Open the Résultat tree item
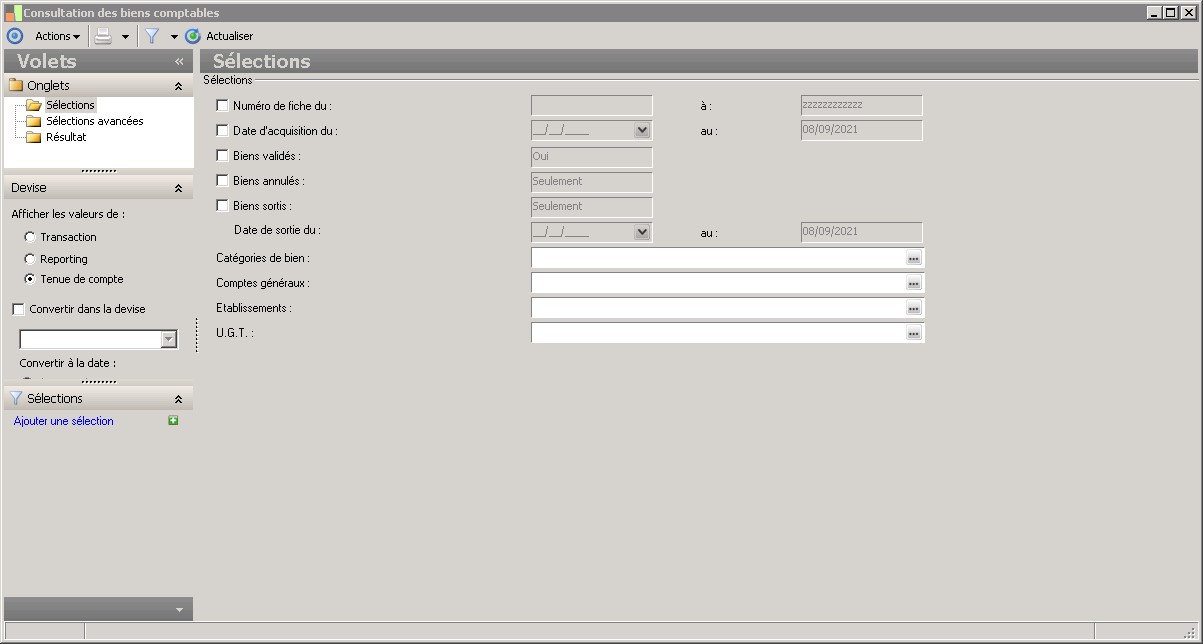Screen dimensions: 1203x644 66,137
